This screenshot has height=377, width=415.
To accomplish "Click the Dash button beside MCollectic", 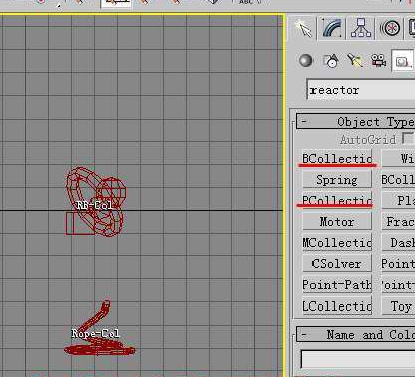I will pos(398,243).
